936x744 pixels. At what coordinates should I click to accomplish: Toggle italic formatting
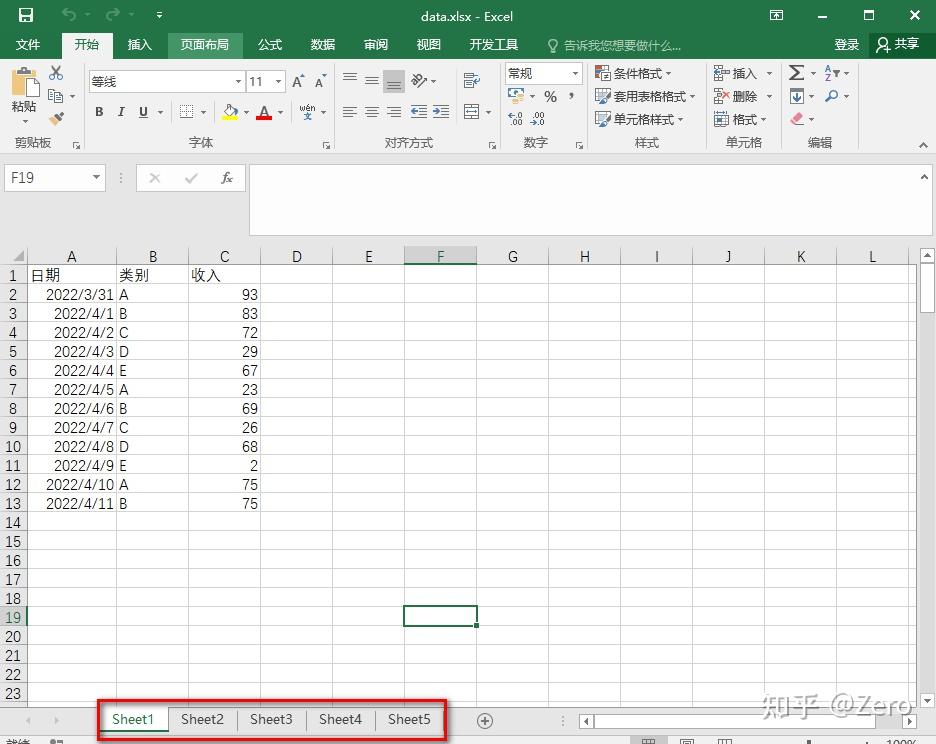point(121,111)
